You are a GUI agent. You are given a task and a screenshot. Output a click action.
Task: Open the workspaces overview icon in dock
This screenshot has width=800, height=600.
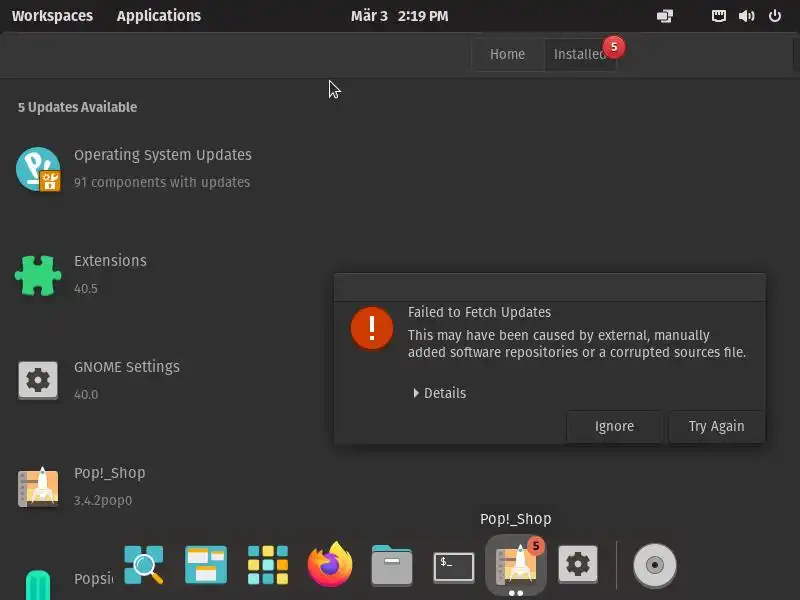[206, 564]
